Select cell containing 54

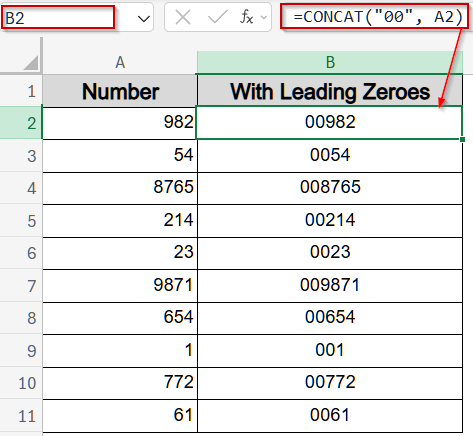tap(120, 156)
